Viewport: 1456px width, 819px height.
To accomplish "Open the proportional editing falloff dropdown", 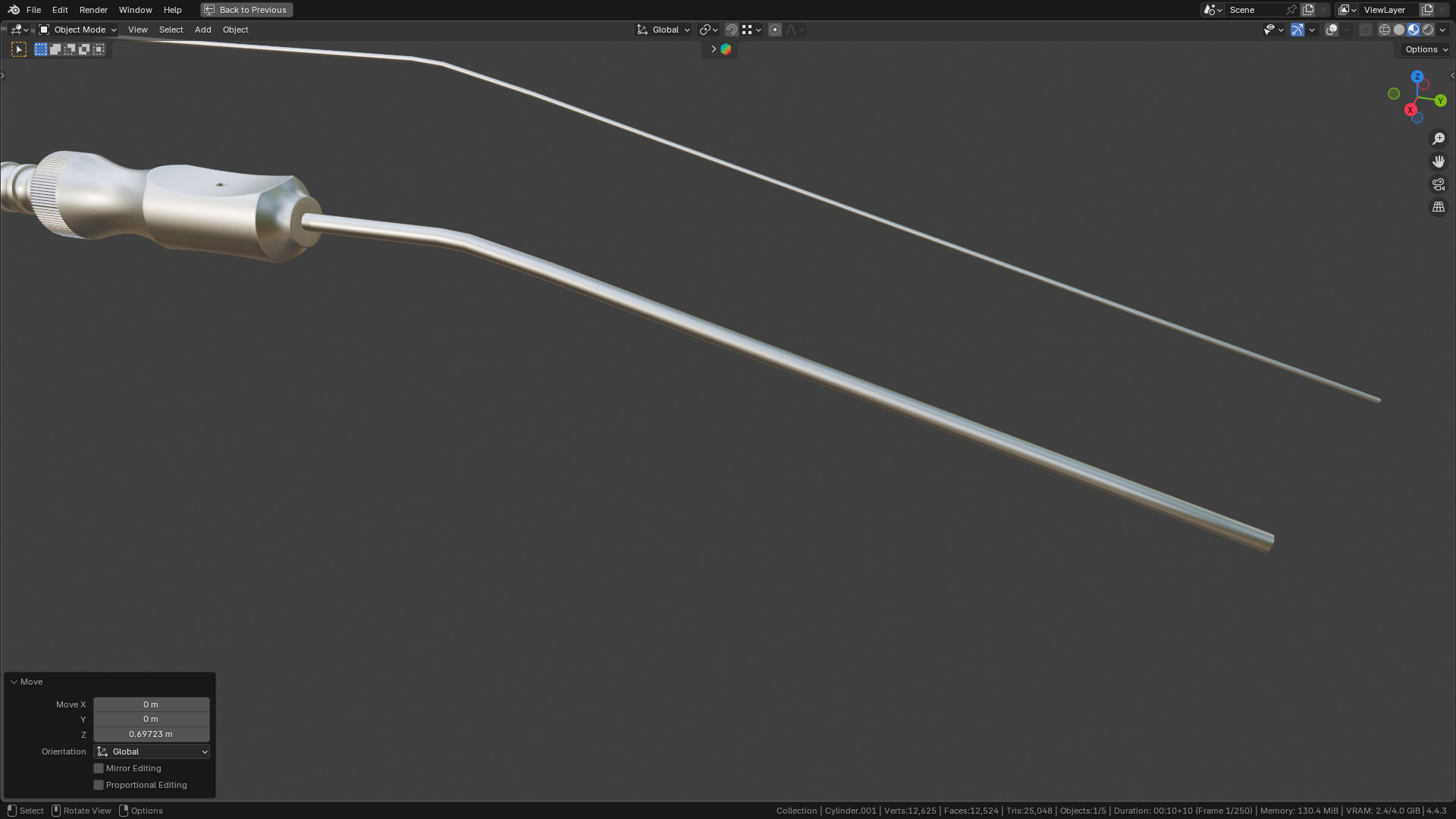I will coord(795,30).
